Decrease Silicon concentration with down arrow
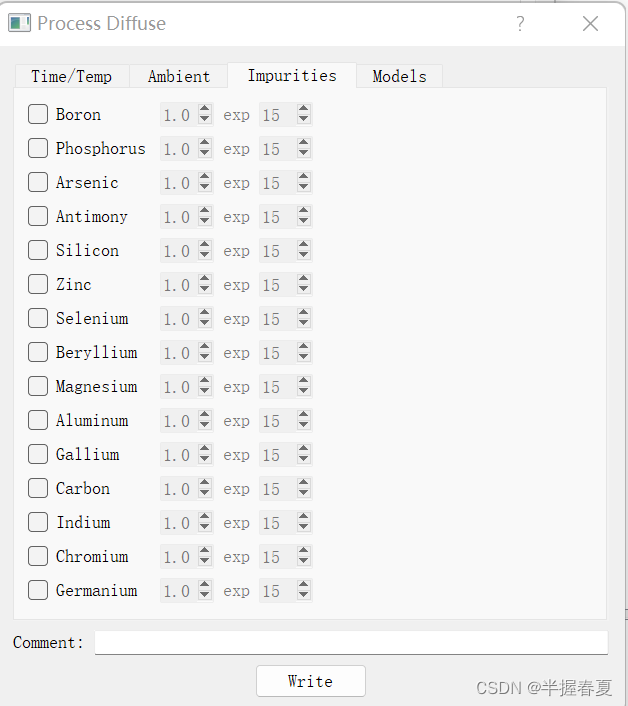 point(205,256)
